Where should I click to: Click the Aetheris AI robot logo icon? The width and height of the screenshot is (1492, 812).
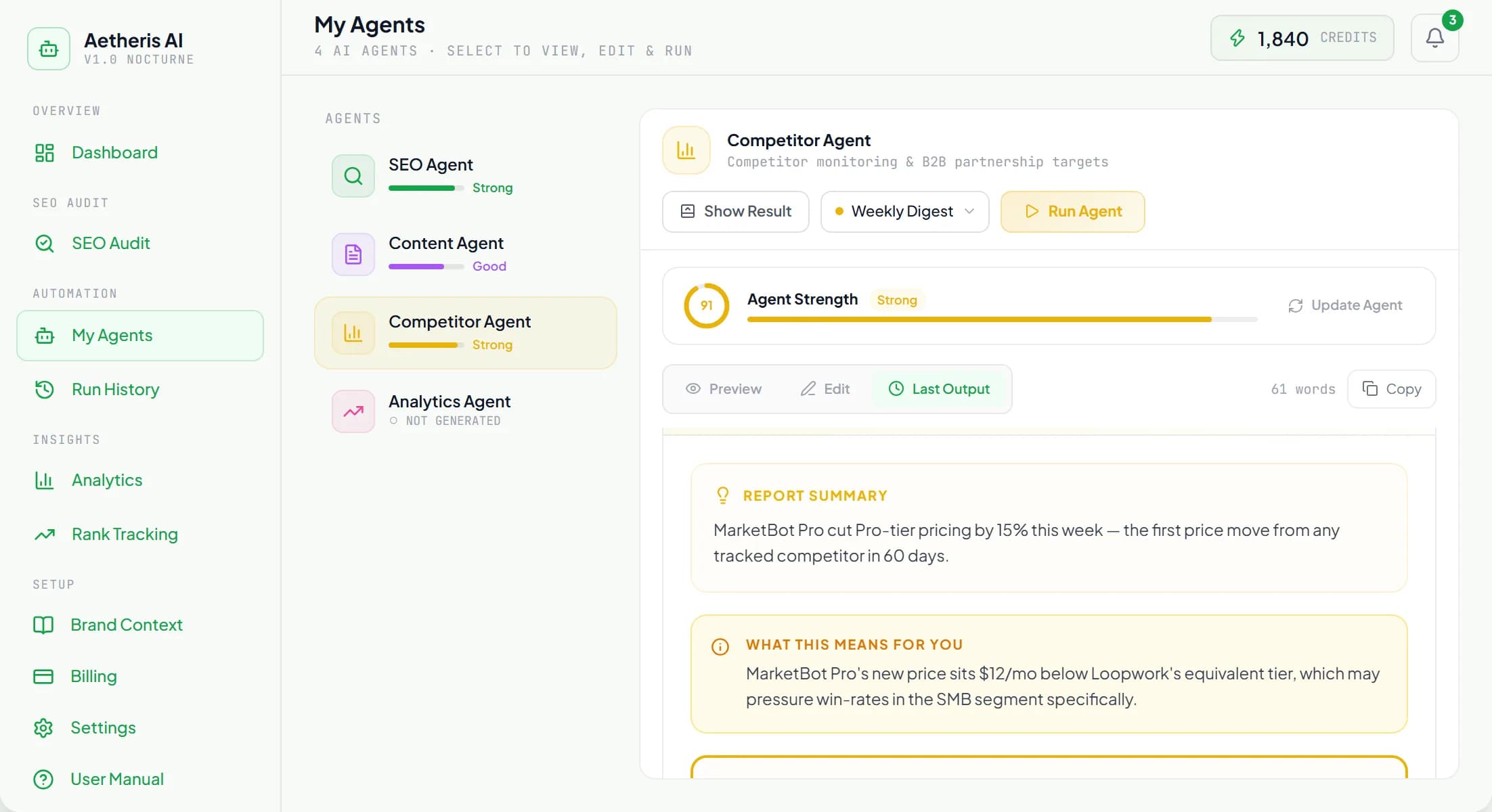tap(49, 49)
